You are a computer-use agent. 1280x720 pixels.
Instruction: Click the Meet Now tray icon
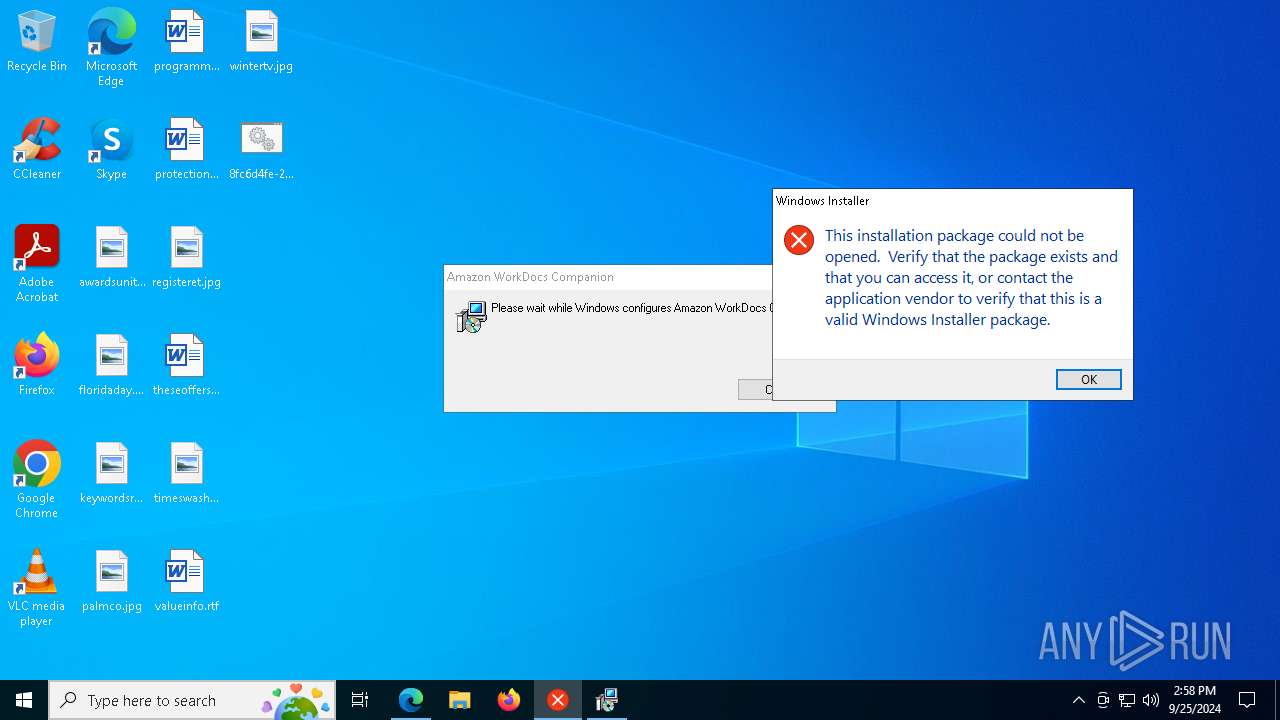click(x=1103, y=700)
